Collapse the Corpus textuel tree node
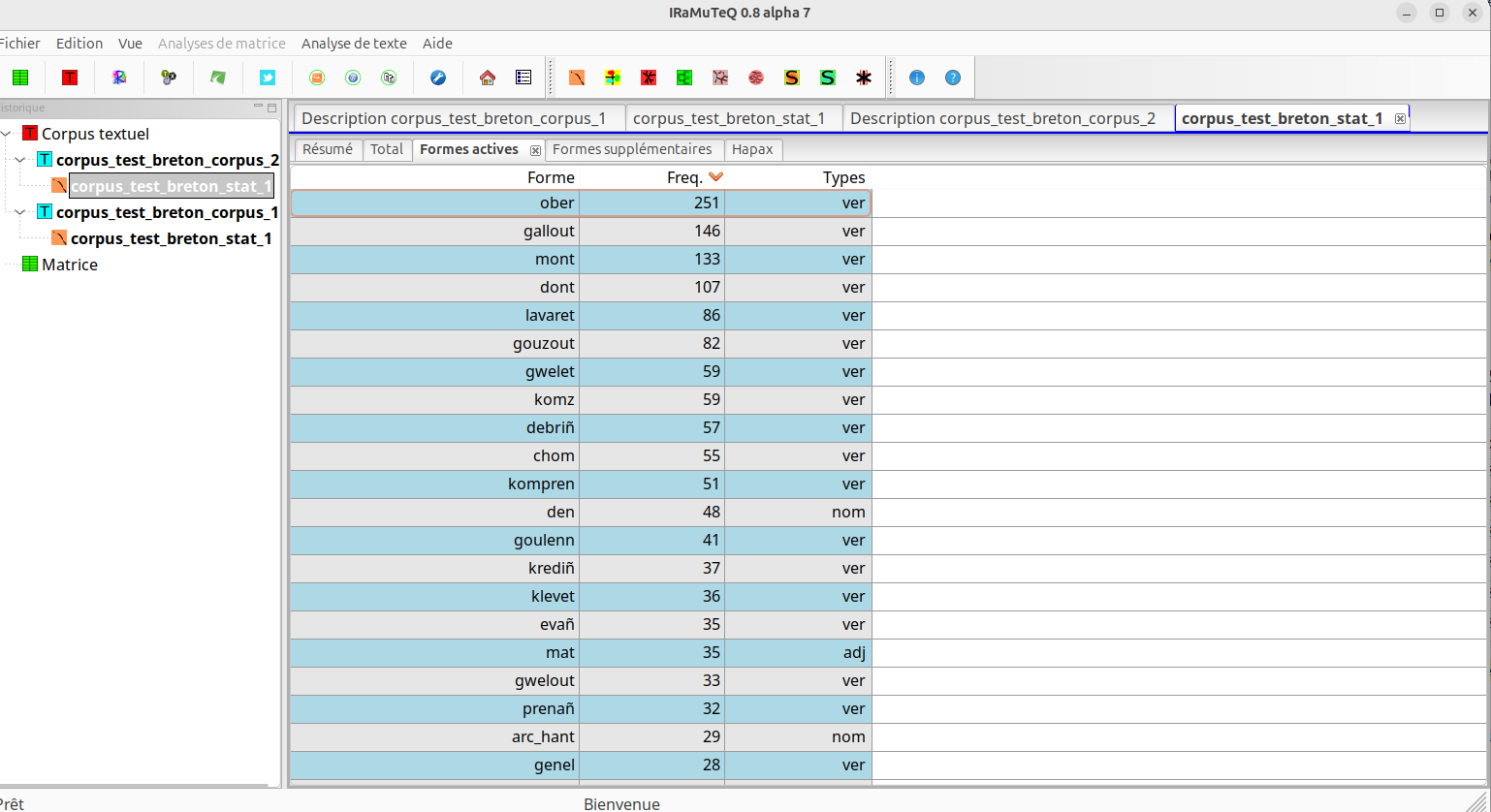 pyautogui.click(x=8, y=134)
